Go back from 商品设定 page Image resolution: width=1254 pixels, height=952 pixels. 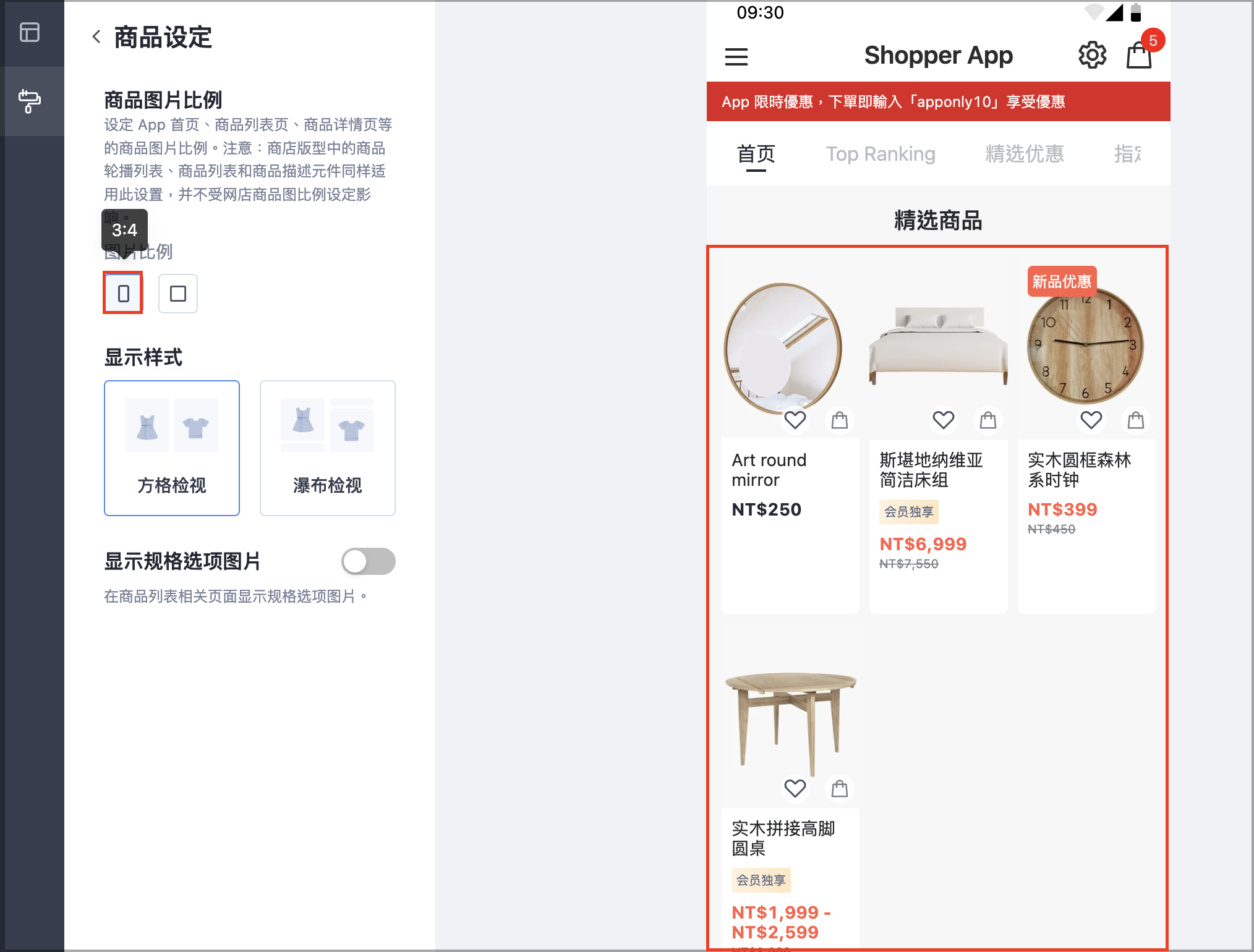(96, 37)
